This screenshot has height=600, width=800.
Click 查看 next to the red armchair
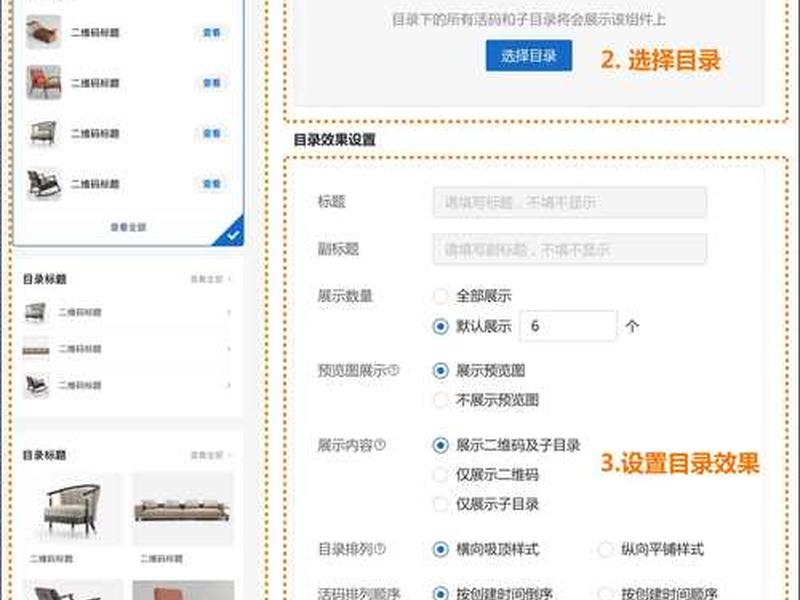212,83
